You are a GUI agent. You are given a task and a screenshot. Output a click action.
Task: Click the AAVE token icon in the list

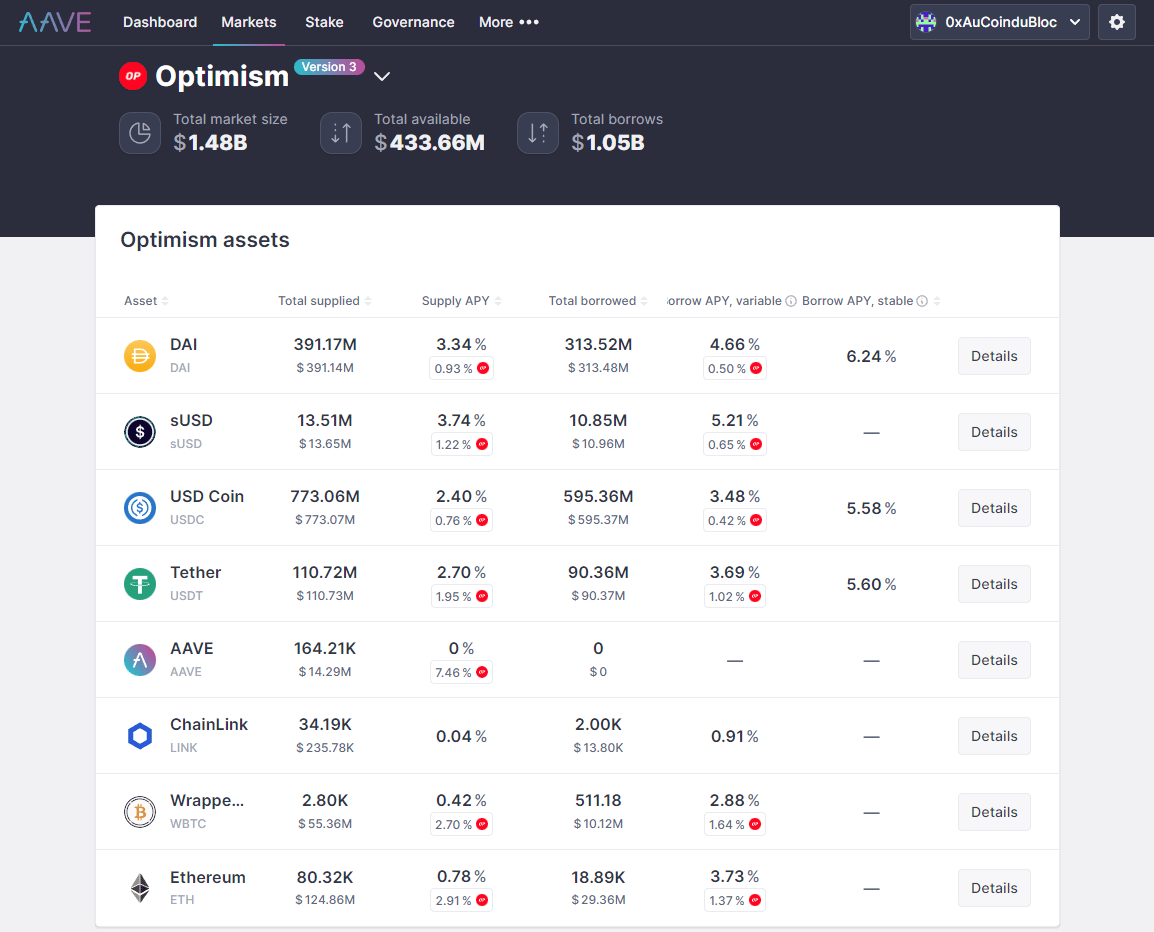tap(139, 660)
